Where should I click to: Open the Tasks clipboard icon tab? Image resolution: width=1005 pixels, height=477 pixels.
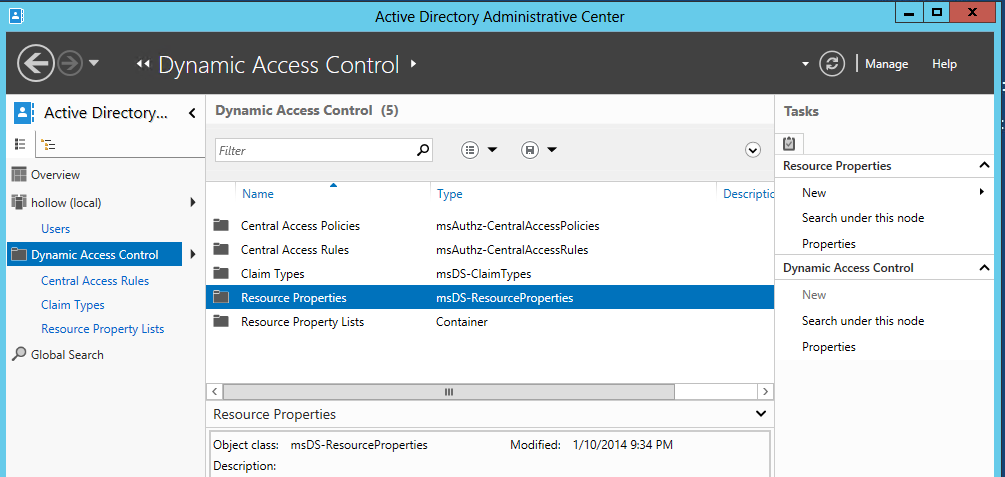tap(789, 143)
